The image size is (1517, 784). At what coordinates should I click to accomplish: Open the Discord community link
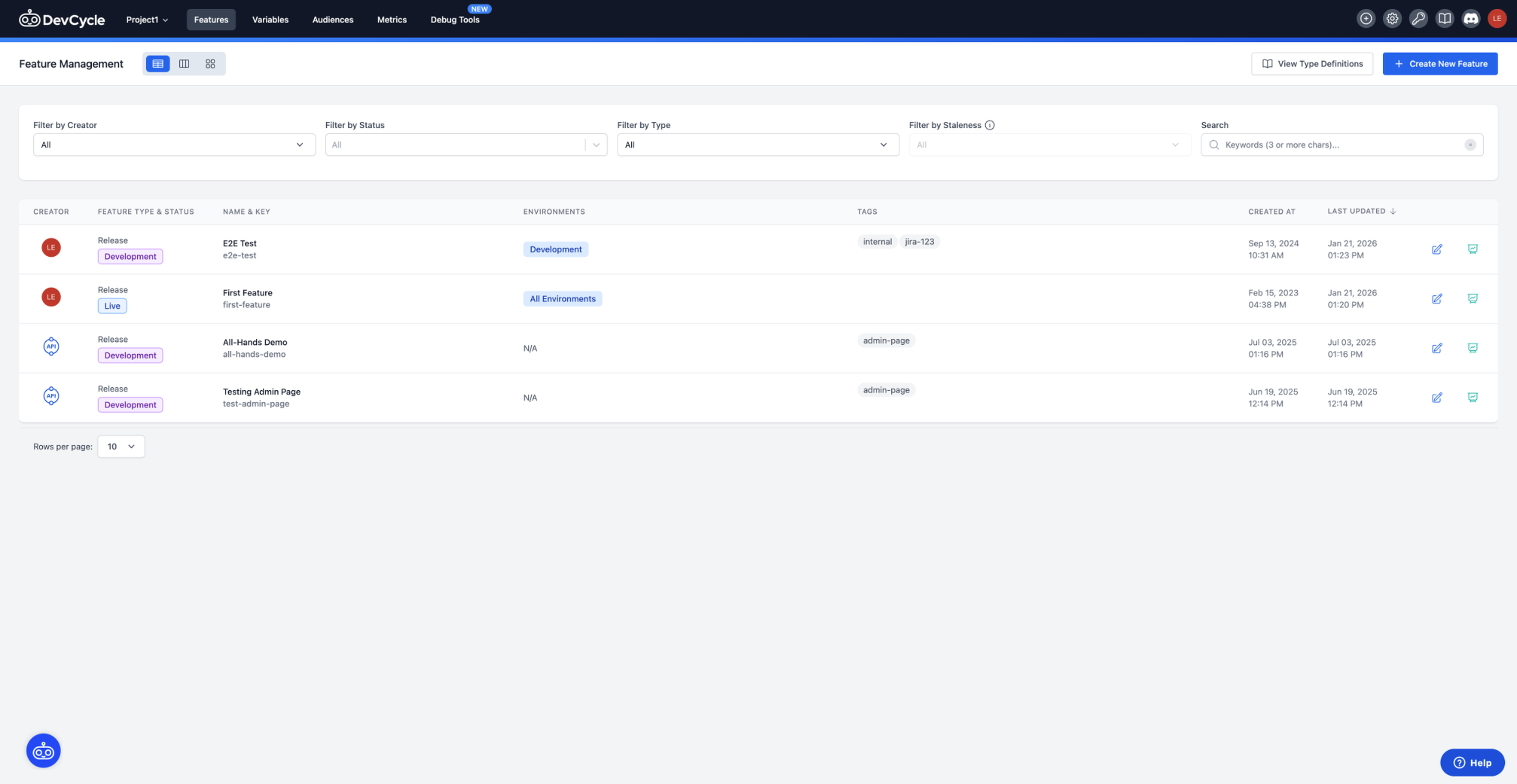point(1470,18)
